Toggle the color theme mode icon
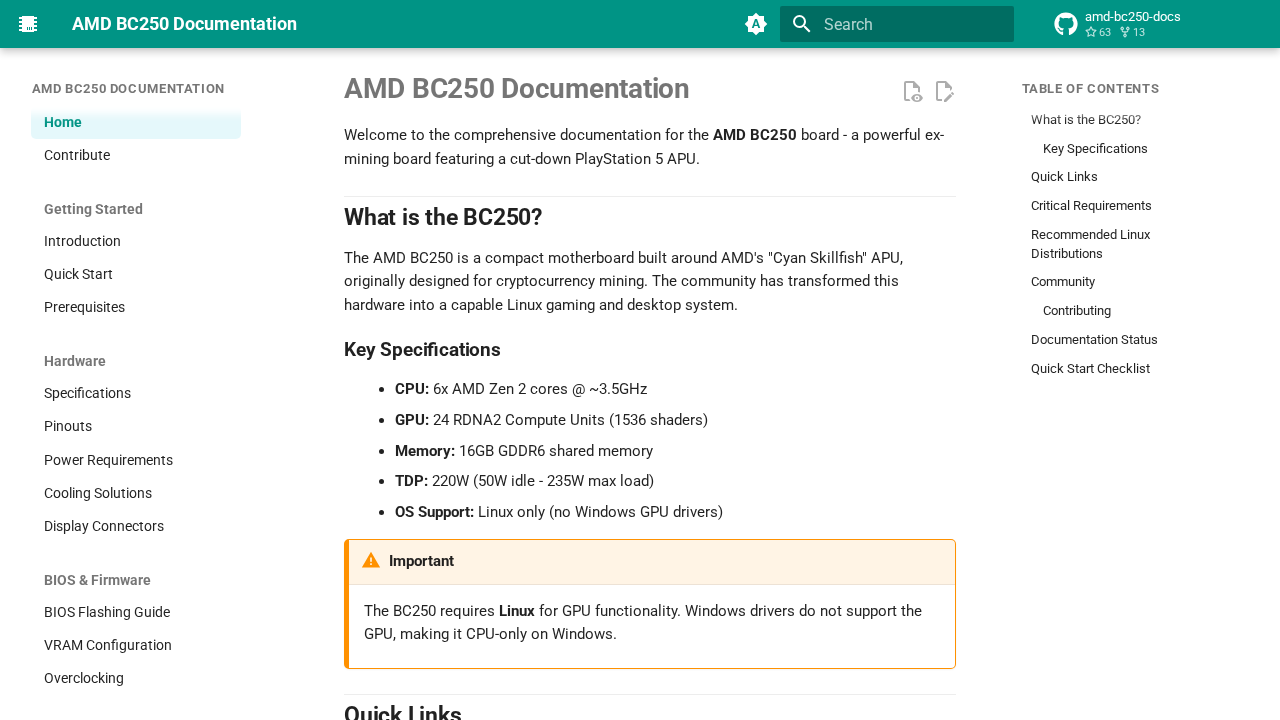 756,24
